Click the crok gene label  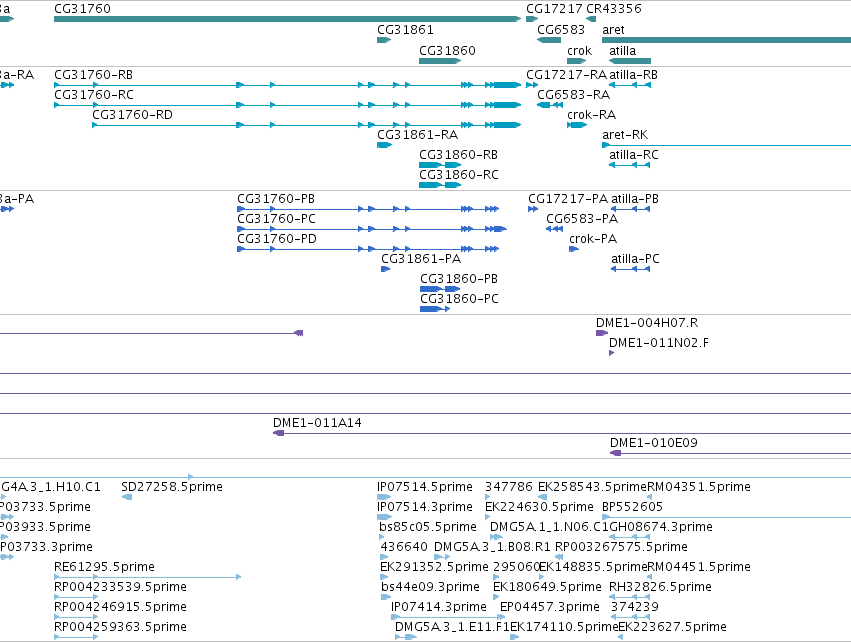click(579, 50)
